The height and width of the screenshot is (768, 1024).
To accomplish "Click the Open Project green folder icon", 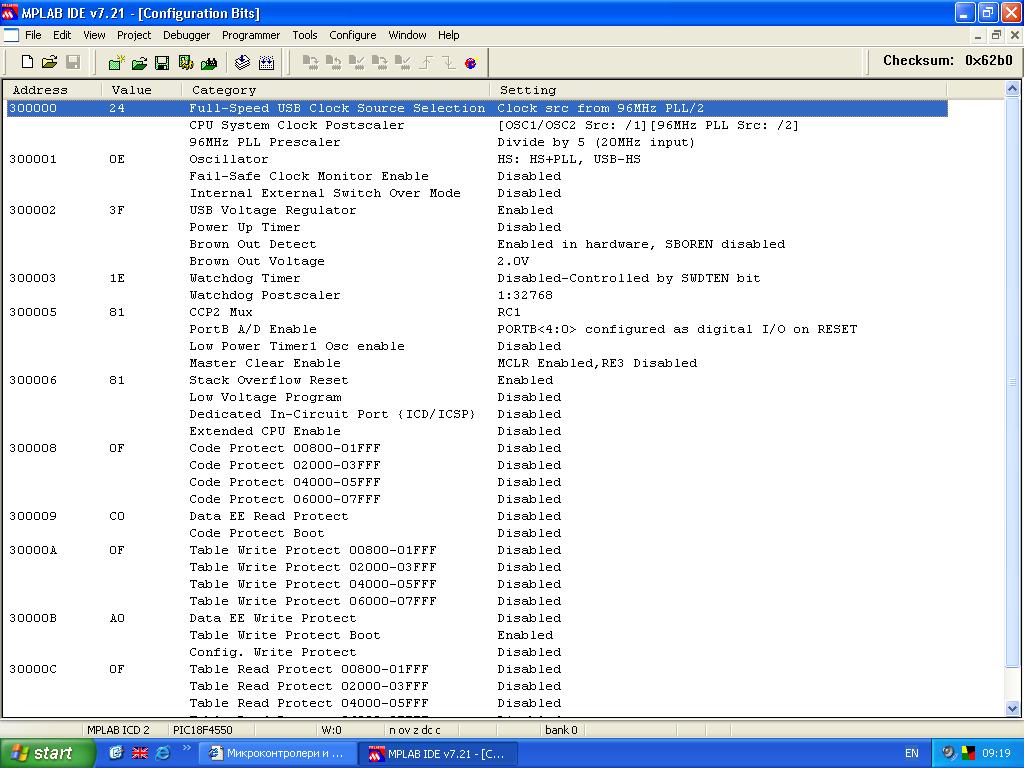I will [x=139, y=62].
